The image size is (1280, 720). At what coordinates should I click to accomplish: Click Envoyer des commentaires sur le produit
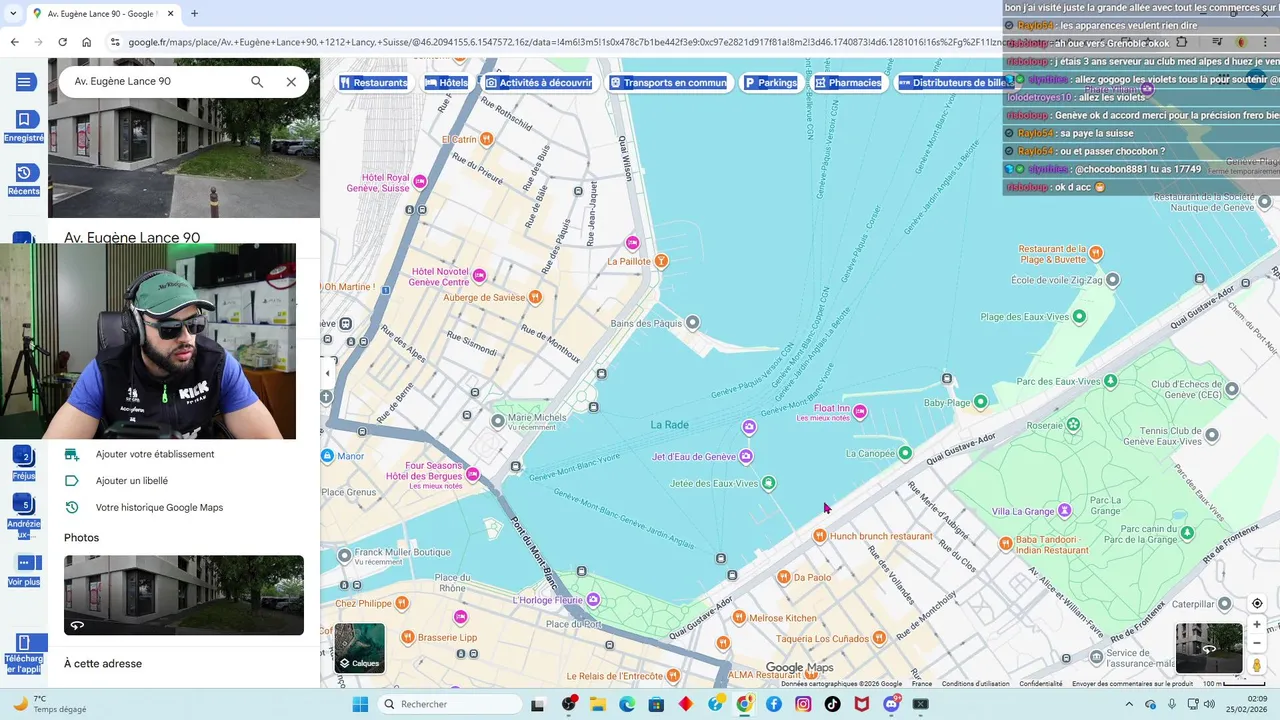point(1133,684)
